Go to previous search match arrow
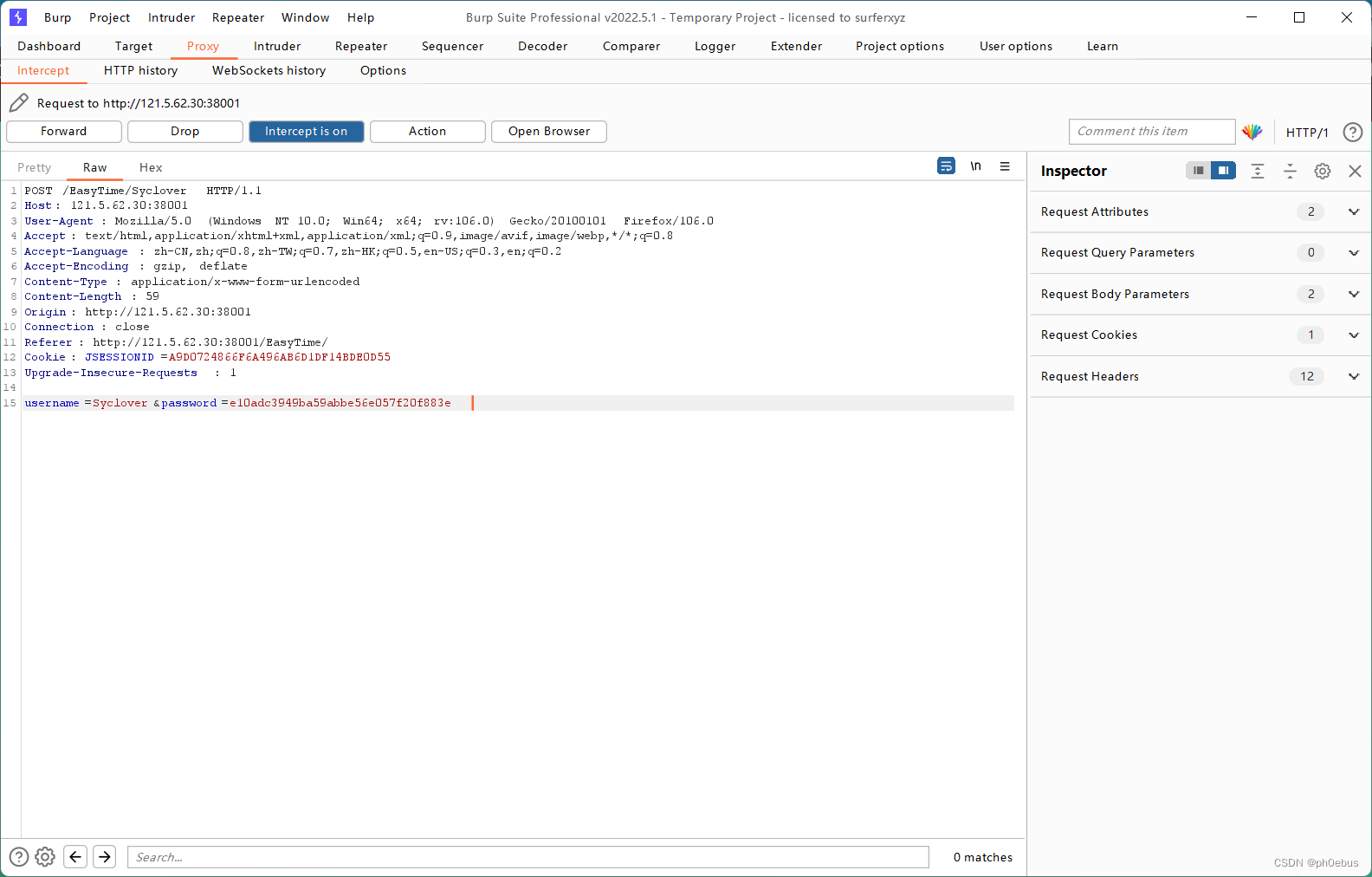Viewport: 1372px width, 877px height. click(x=75, y=857)
